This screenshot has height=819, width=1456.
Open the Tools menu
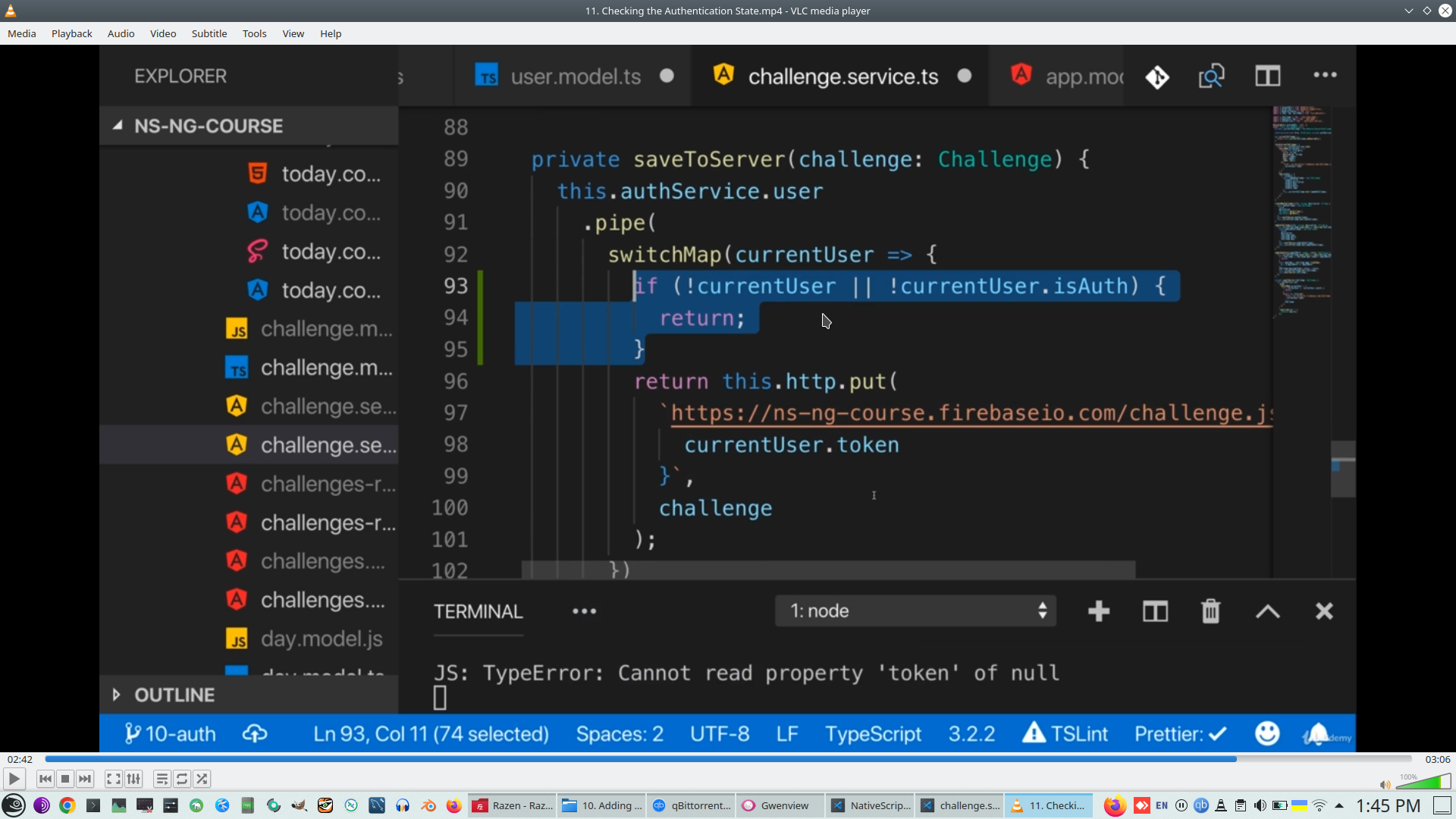pos(254,33)
